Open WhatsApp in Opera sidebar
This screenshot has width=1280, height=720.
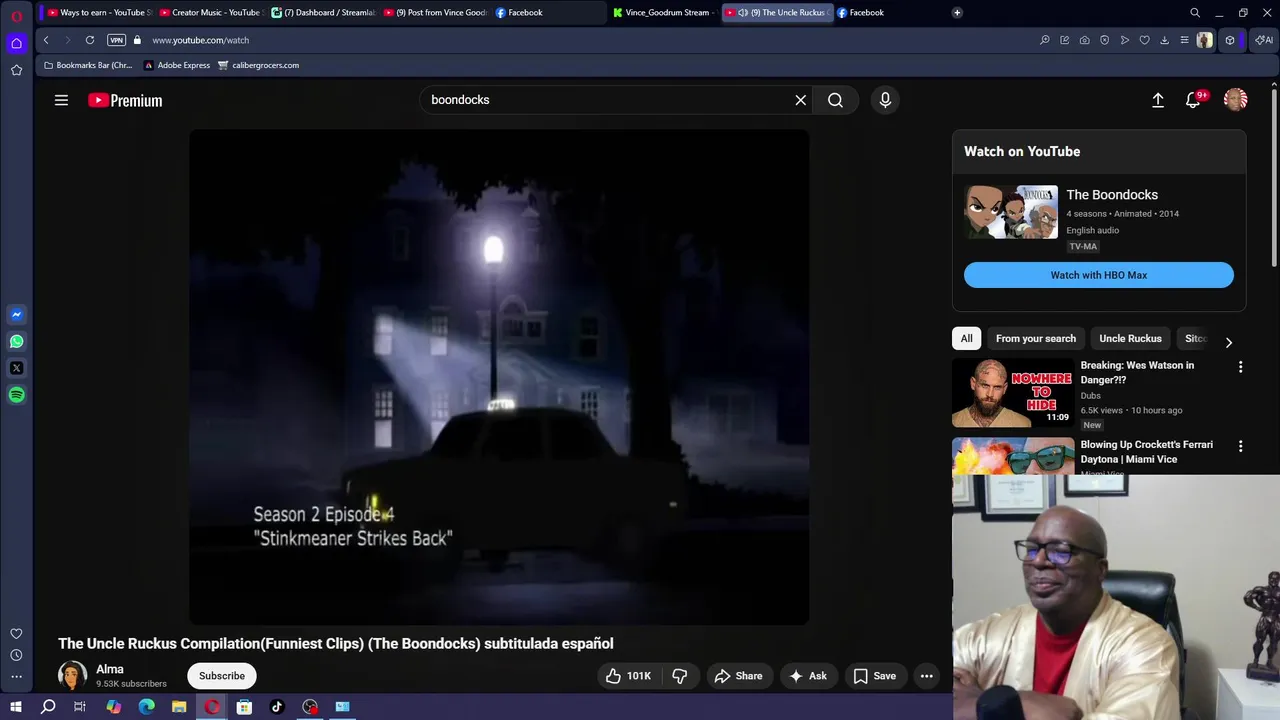(x=16, y=341)
